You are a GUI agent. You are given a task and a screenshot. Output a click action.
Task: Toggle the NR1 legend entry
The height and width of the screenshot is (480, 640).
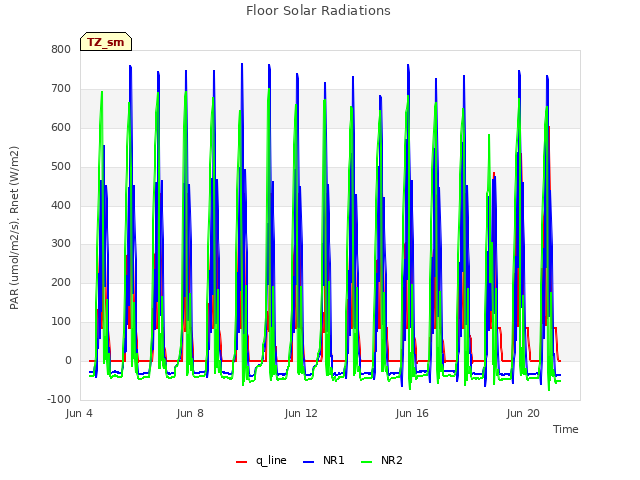click(324, 461)
